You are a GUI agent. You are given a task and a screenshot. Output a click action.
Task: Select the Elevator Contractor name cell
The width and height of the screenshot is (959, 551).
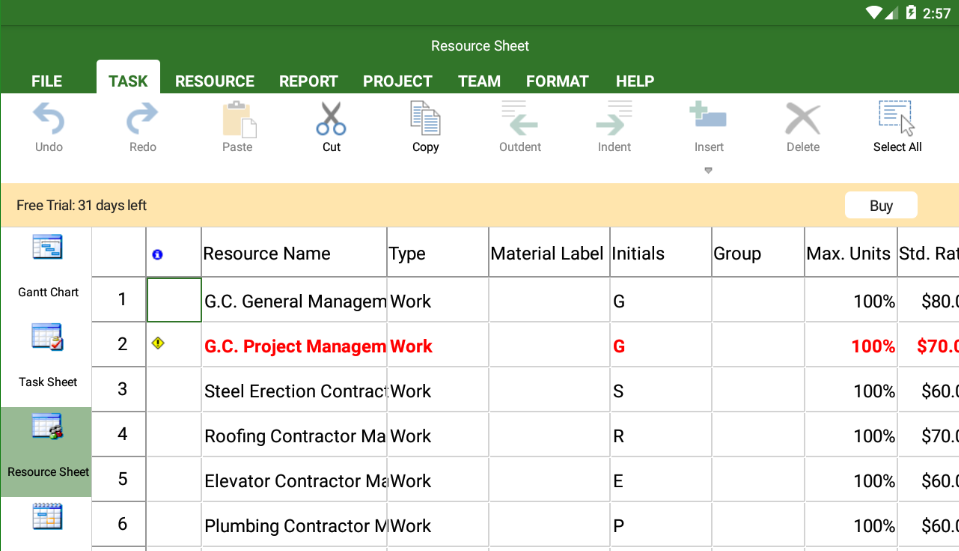(294, 479)
